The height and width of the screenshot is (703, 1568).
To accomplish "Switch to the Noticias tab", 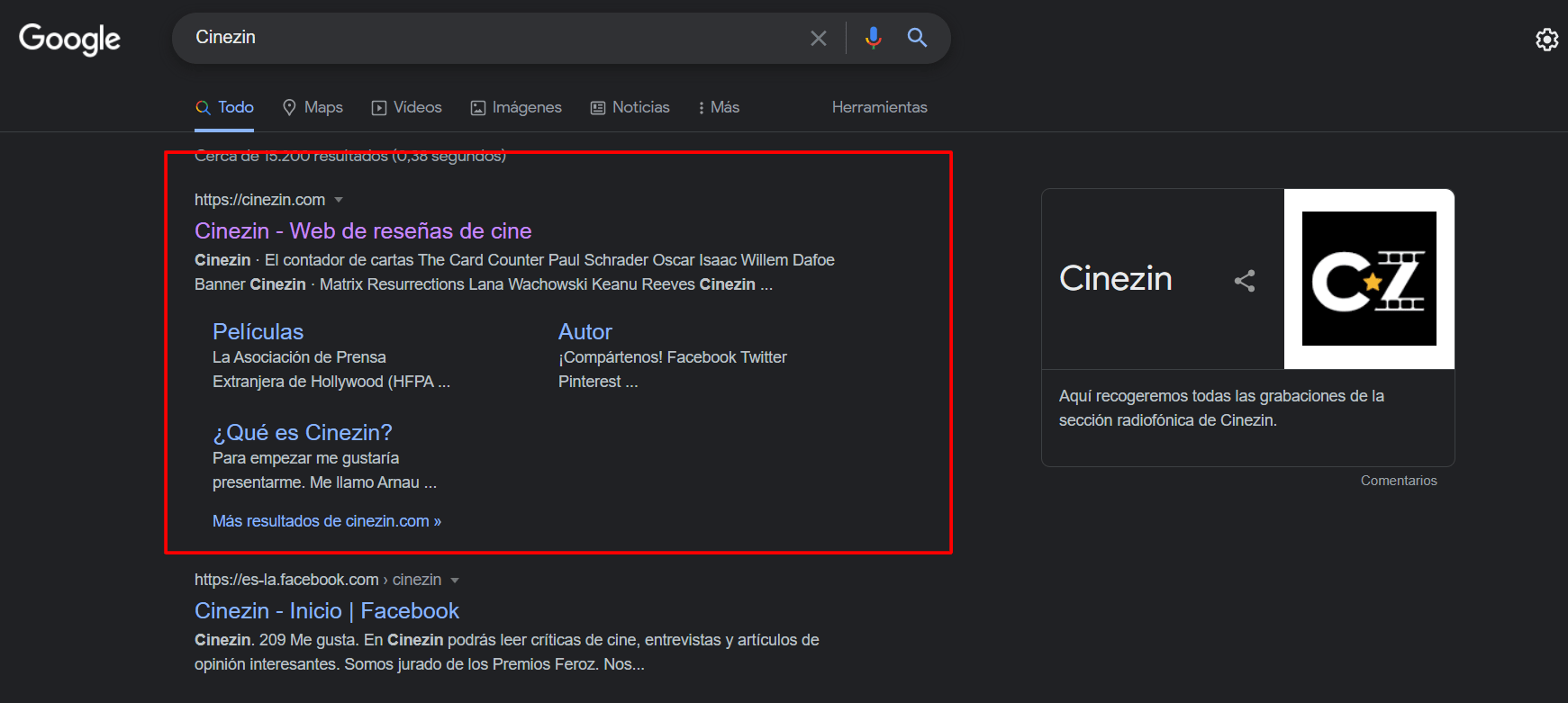I will [630, 107].
